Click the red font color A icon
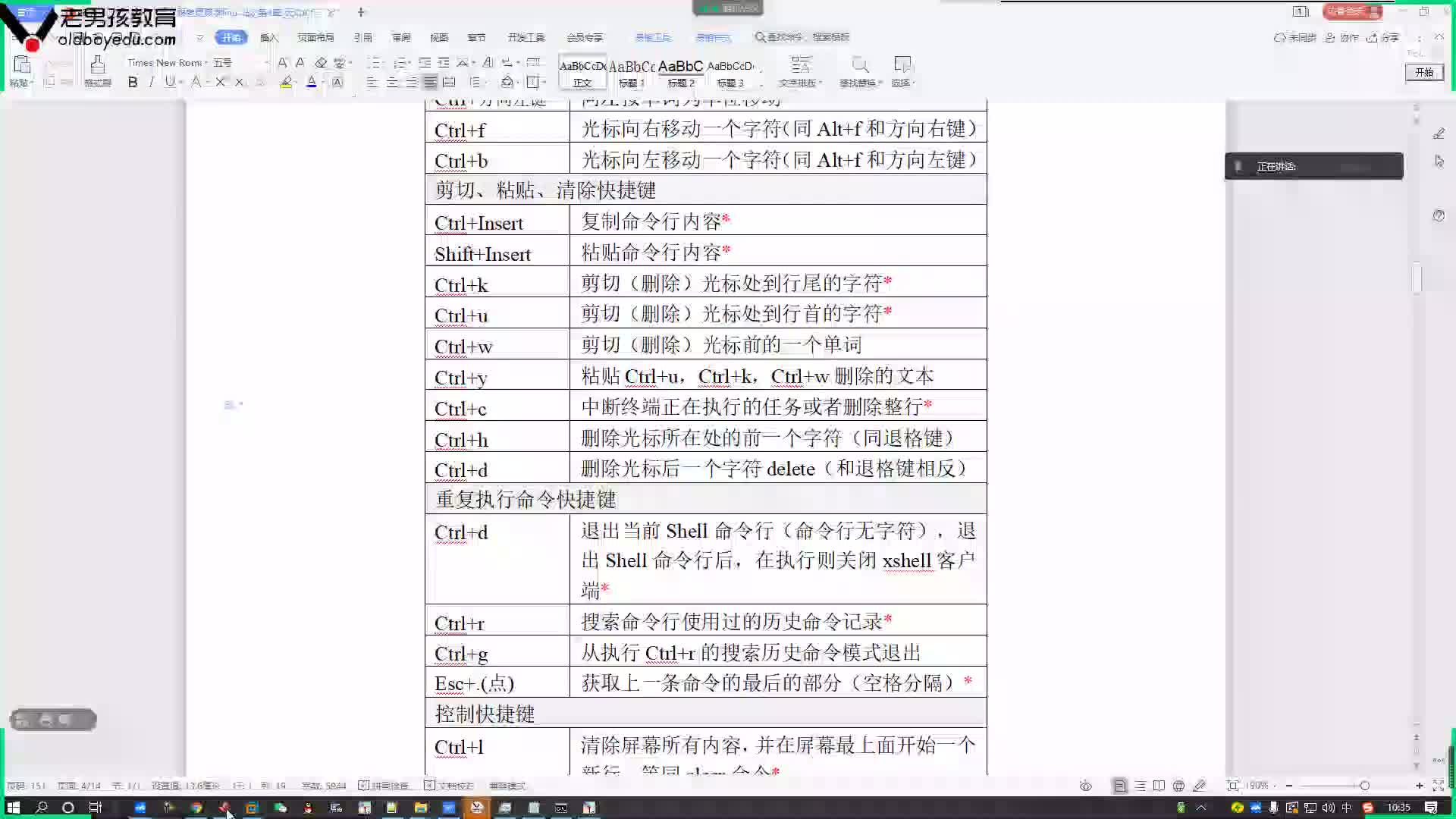 (x=311, y=82)
